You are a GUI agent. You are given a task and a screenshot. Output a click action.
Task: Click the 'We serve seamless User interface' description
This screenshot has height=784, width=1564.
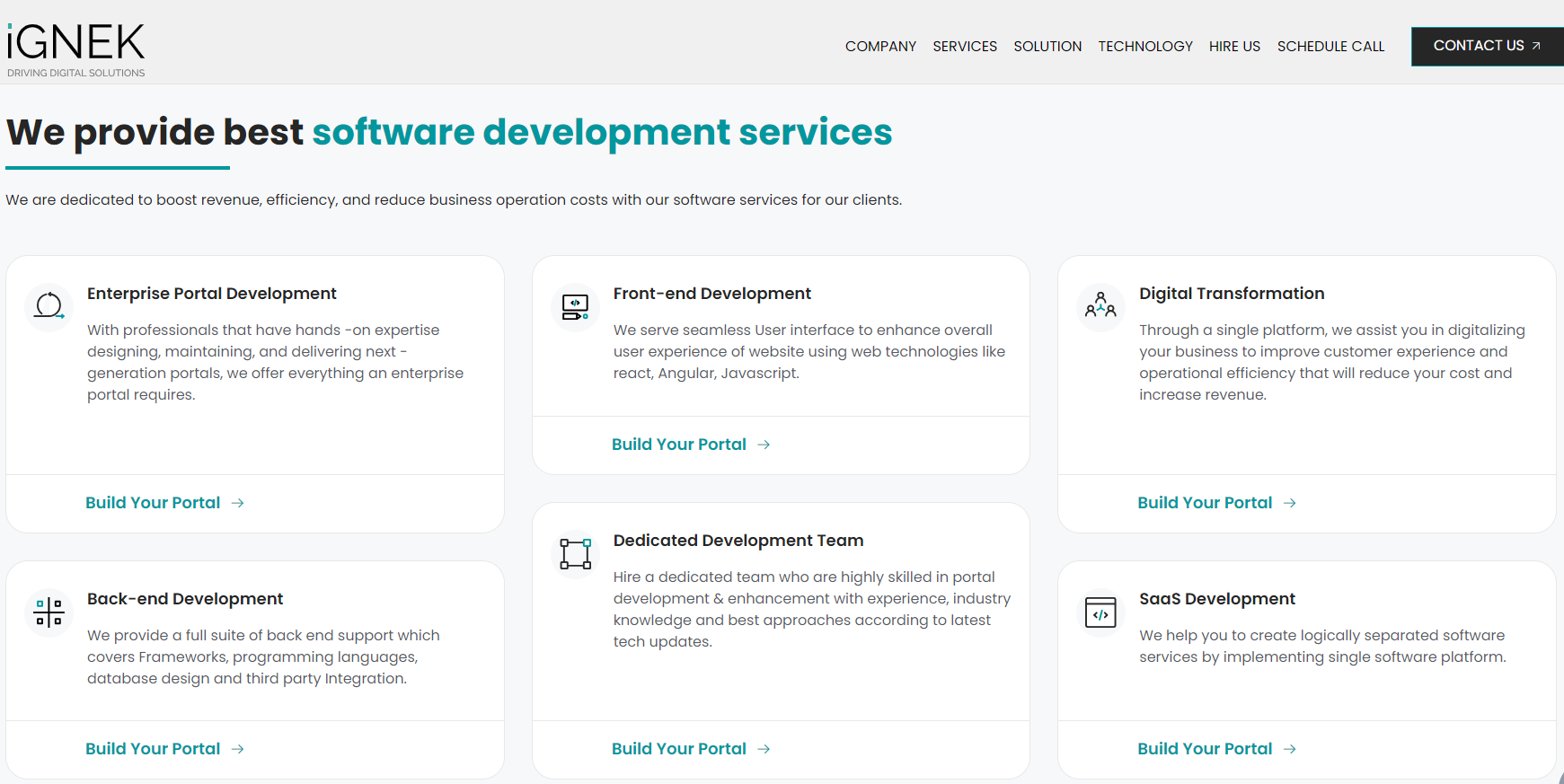coord(809,351)
